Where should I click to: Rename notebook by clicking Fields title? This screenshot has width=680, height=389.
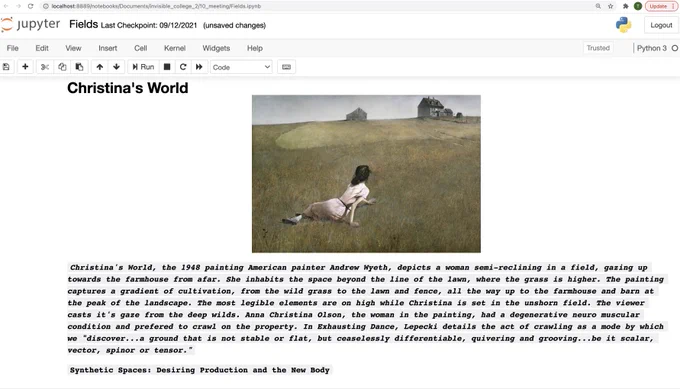point(84,24)
